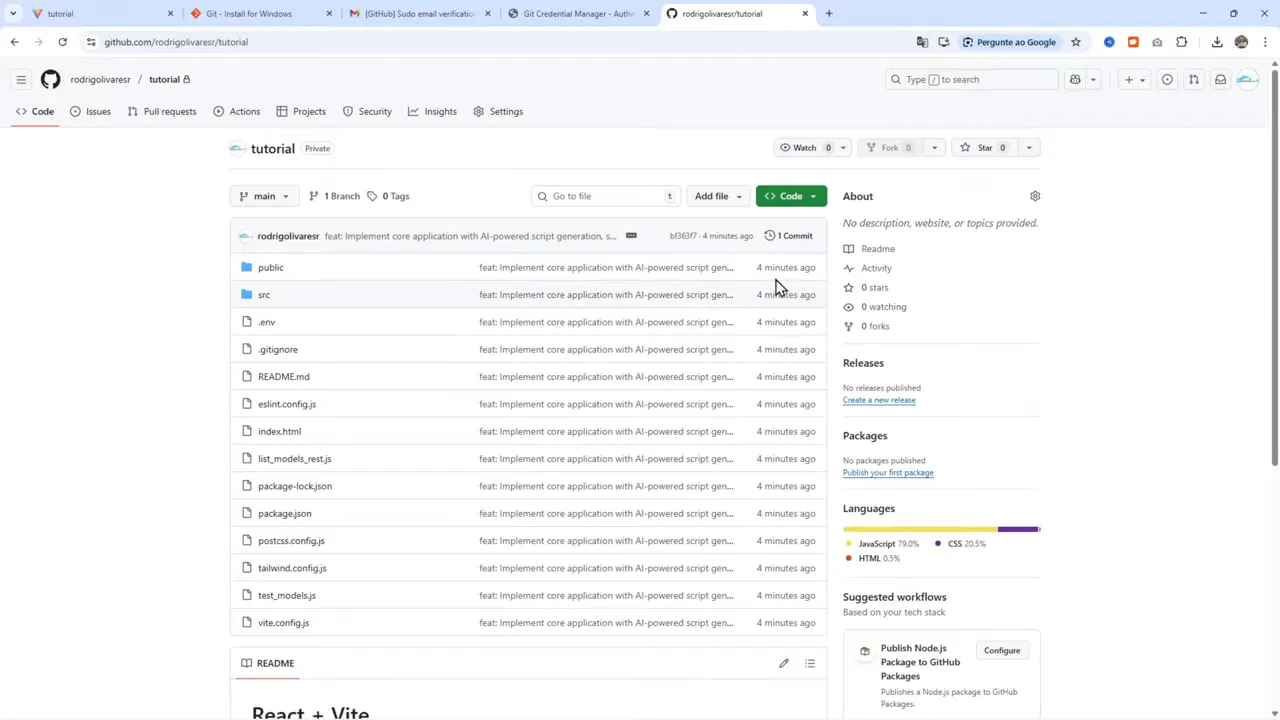Image resolution: width=1280 pixels, height=720 pixels.
Task: Watch the tutorial repository
Action: (805, 147)
